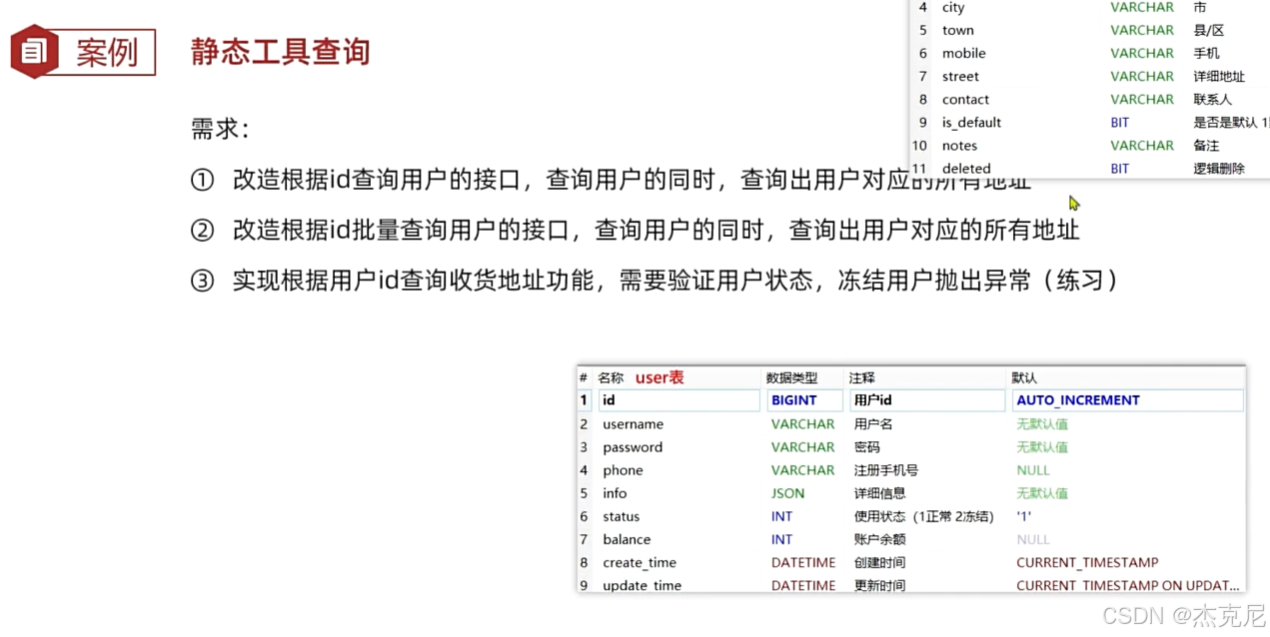This screenshot has height=637, width=1270.
Task: Click the 详细地址 comment cell
Action: (x=1219, y=76)
